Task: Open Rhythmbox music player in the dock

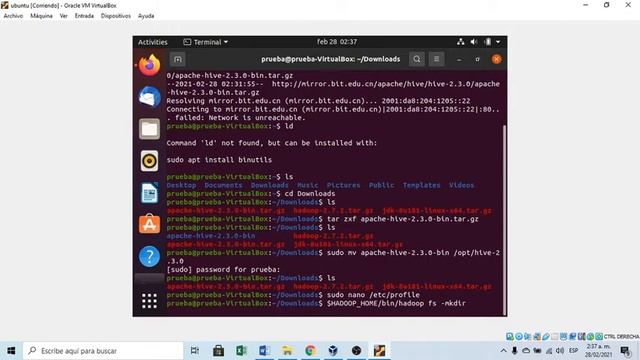Action: pos(149,161)
